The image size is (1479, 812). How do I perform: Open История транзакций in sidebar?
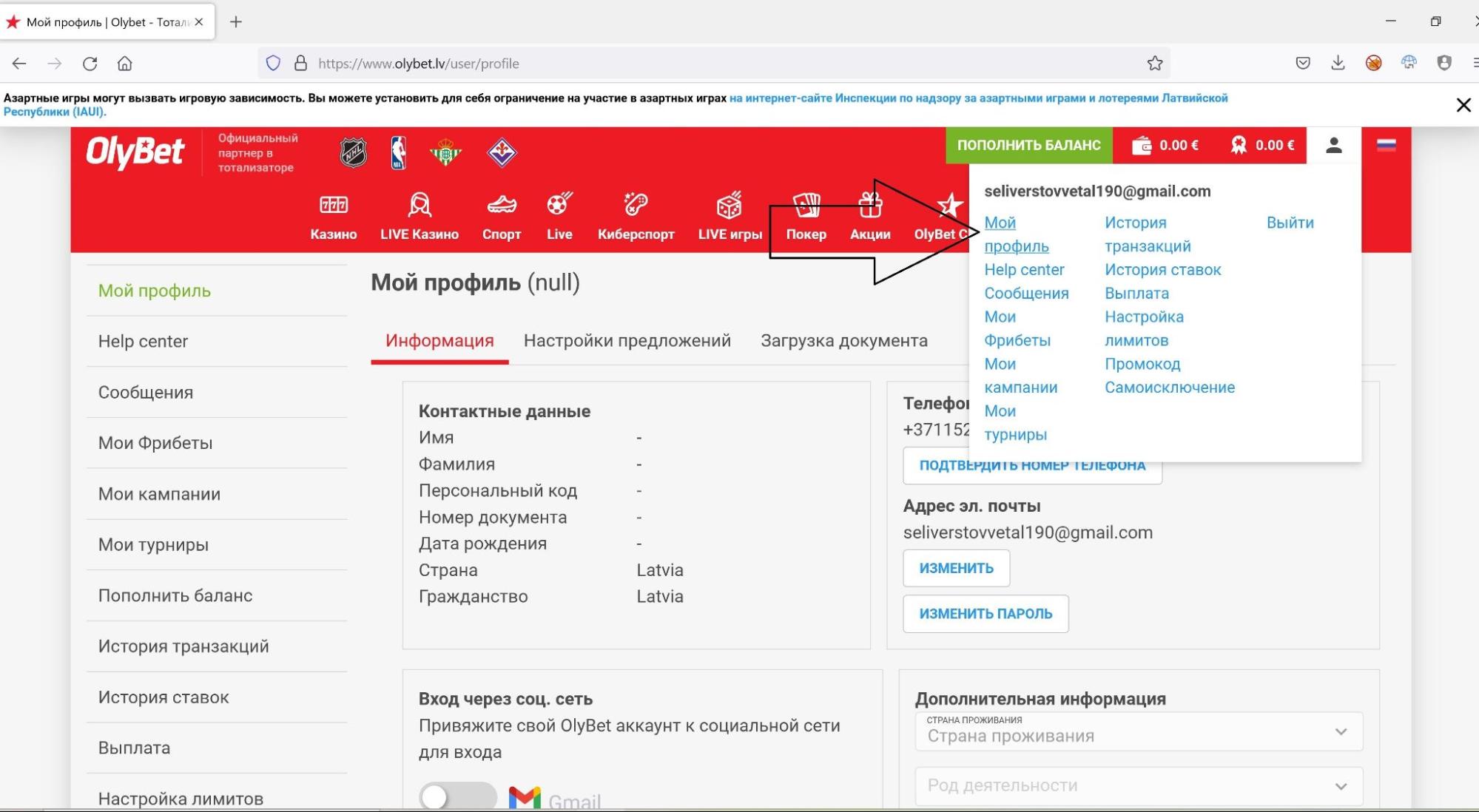tap(217, 646)
